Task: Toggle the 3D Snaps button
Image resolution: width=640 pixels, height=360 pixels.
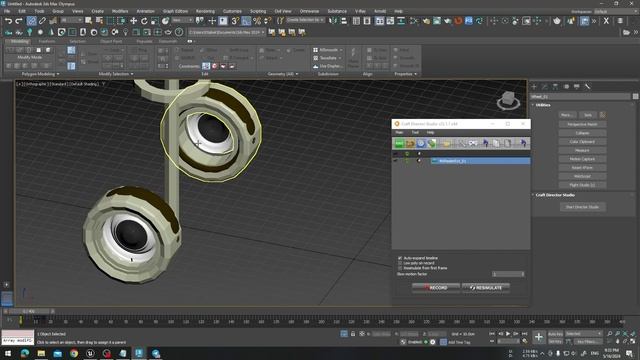Action: pos(235,20)
